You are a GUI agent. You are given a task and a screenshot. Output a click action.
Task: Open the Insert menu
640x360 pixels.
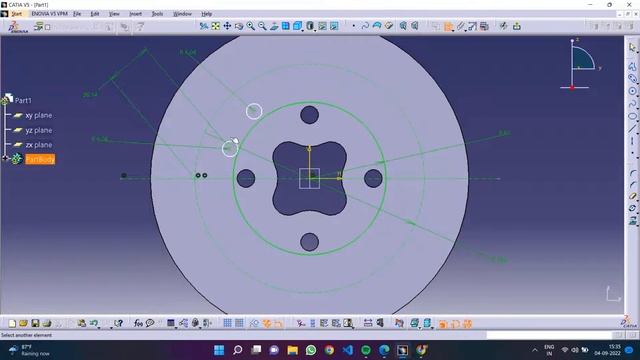[x=136, y=14]
